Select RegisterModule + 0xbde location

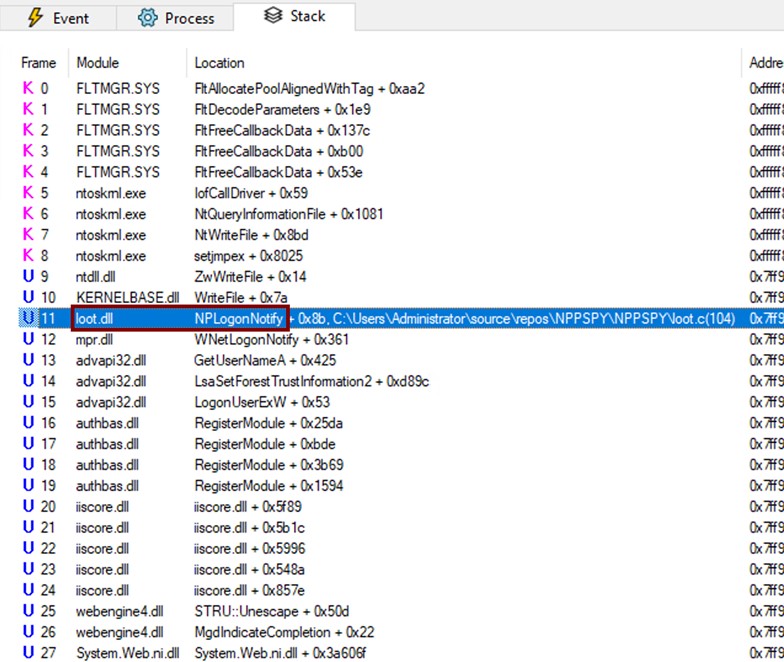pyautogui.click(x=264, y=444)
